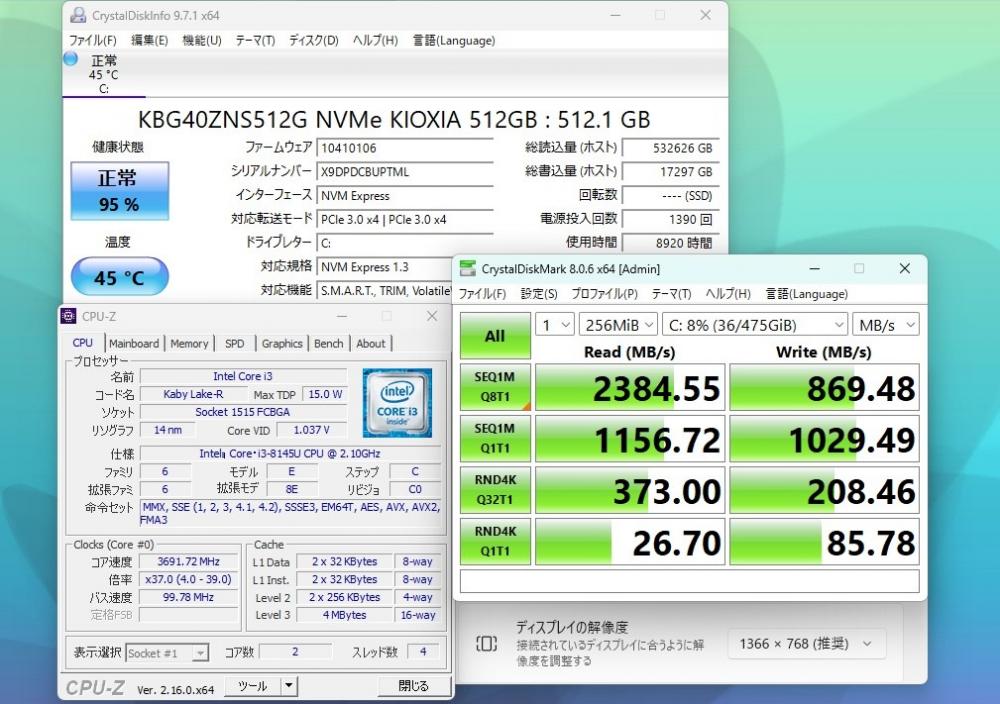Click the KBG40ZNS512G drive model heading
This screenshot has height=704, width=1000.
pyautogui.click(x=394, y=119)
